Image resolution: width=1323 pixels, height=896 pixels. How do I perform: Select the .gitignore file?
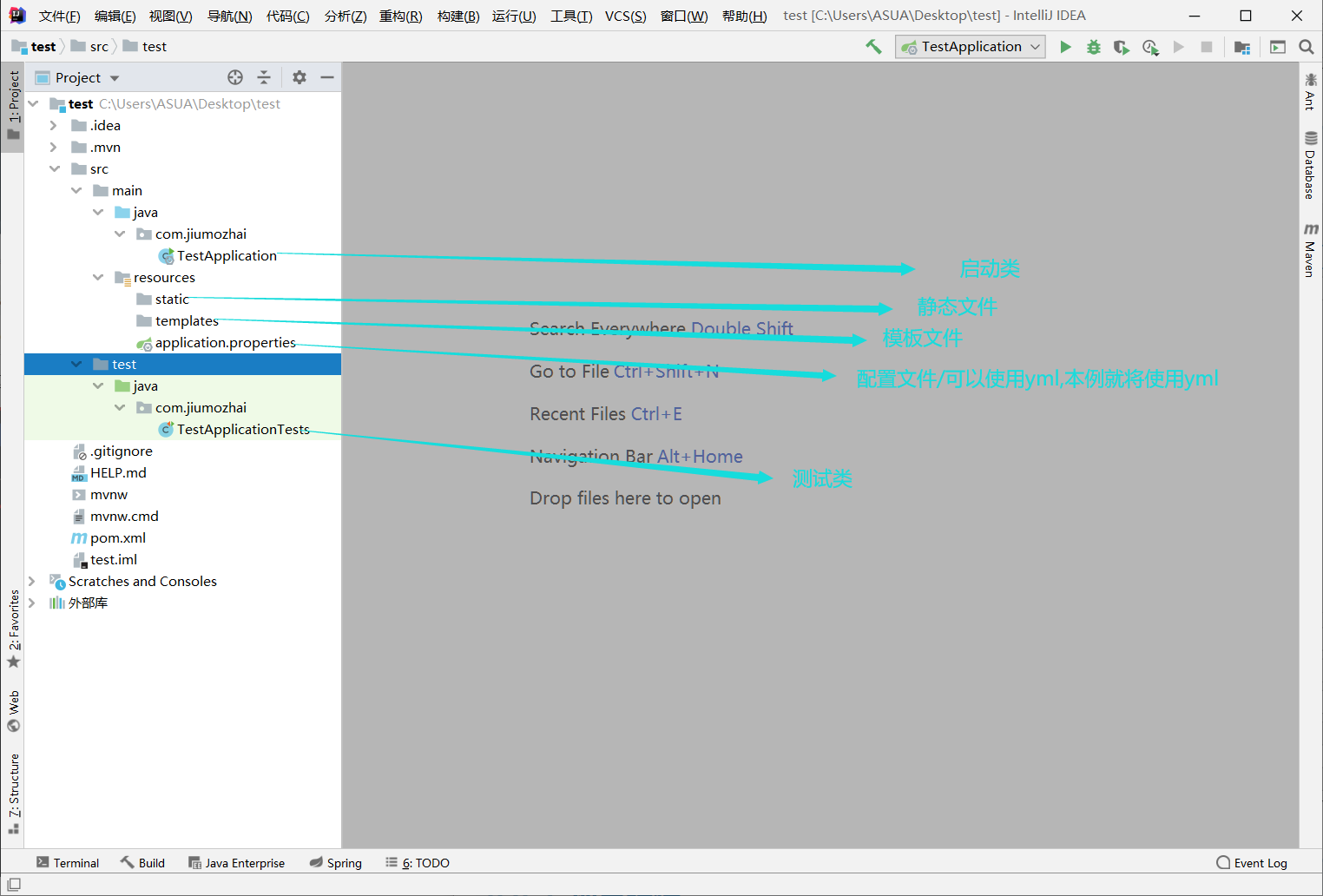tap(122, 451)
